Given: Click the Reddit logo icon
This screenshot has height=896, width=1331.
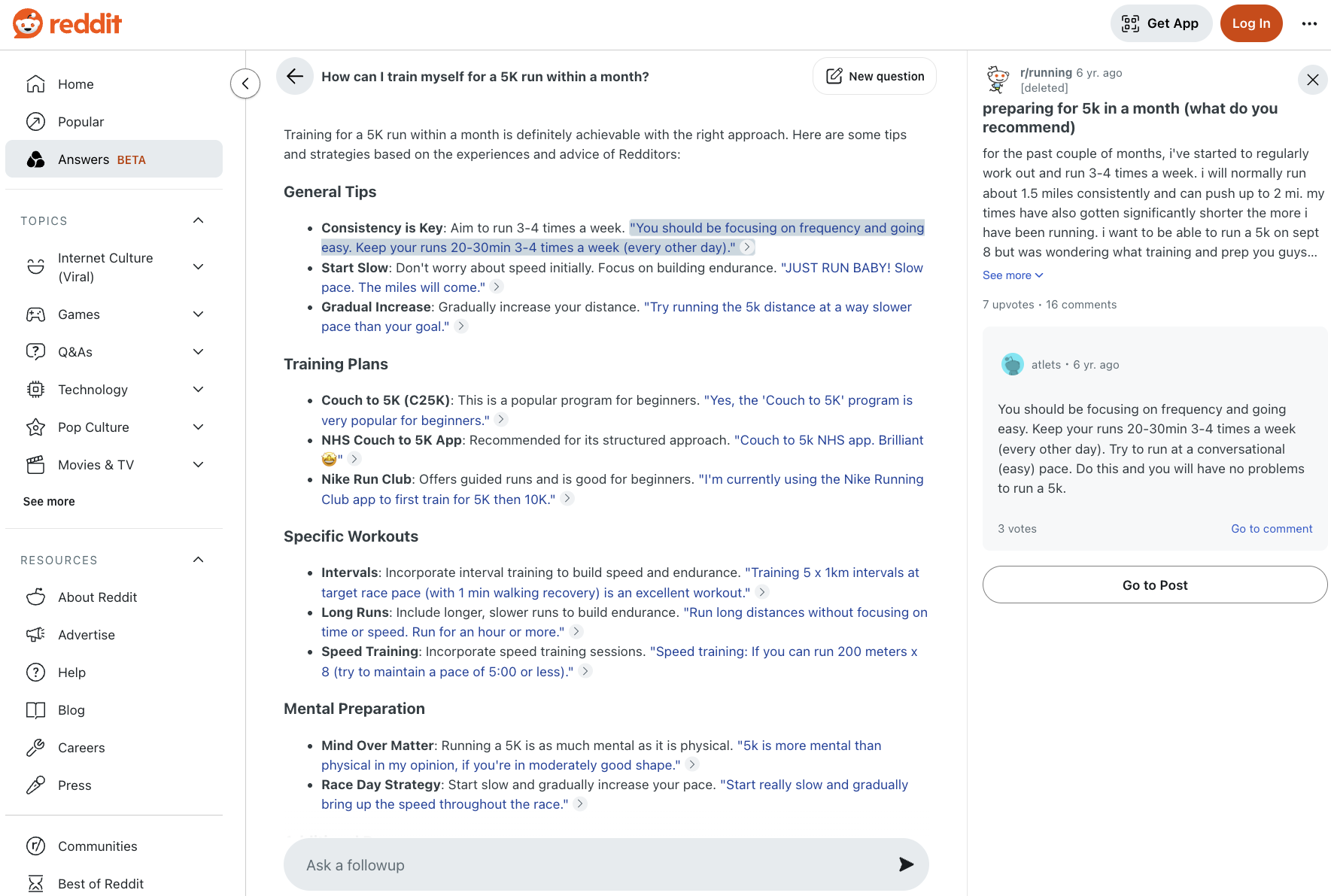Looking at the screenshot, I should (28, 23).
